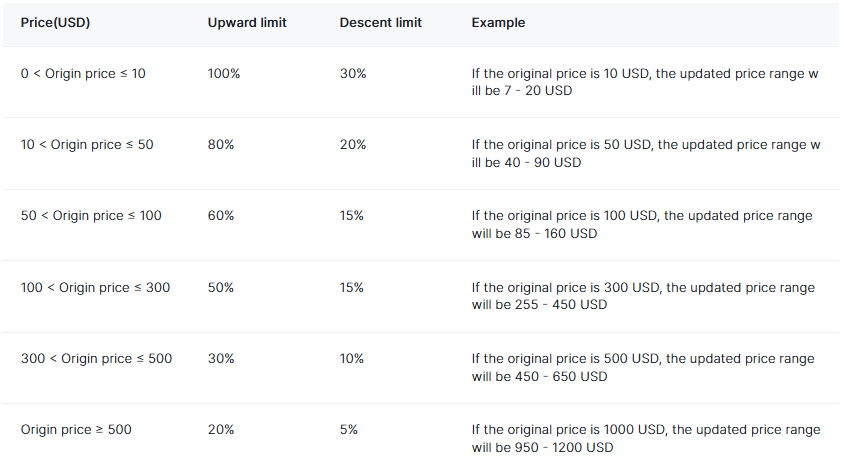This screenshot has height=470, width=844.
Task: Click the 20% descent limit value
Action: (353, 145)
